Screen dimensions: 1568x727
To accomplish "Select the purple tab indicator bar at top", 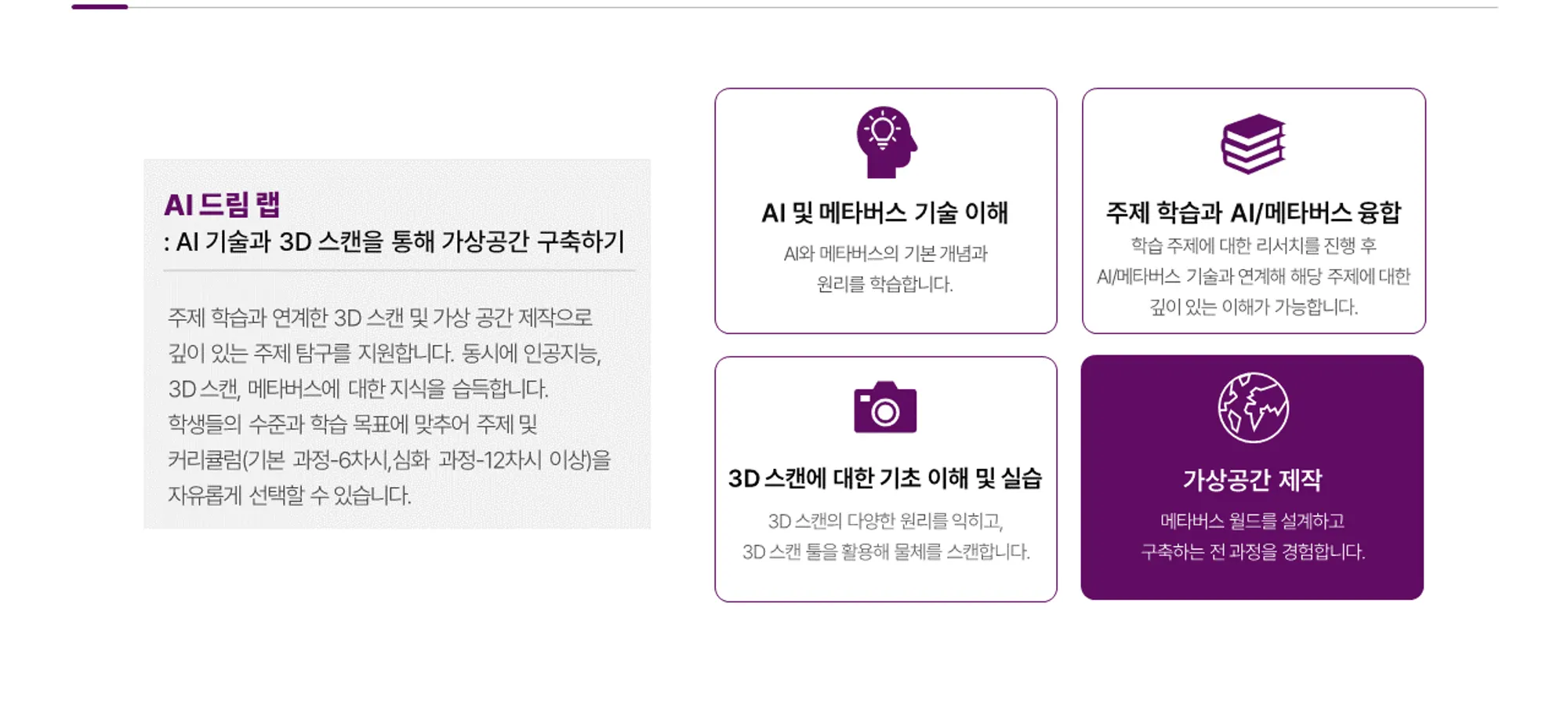I will [x=100, y=7].
